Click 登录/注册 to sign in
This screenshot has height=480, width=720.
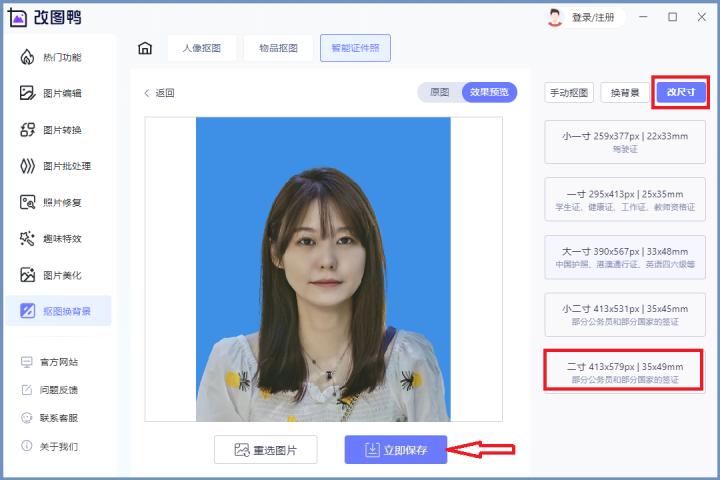pyautogui.click(x=593, y=17)
